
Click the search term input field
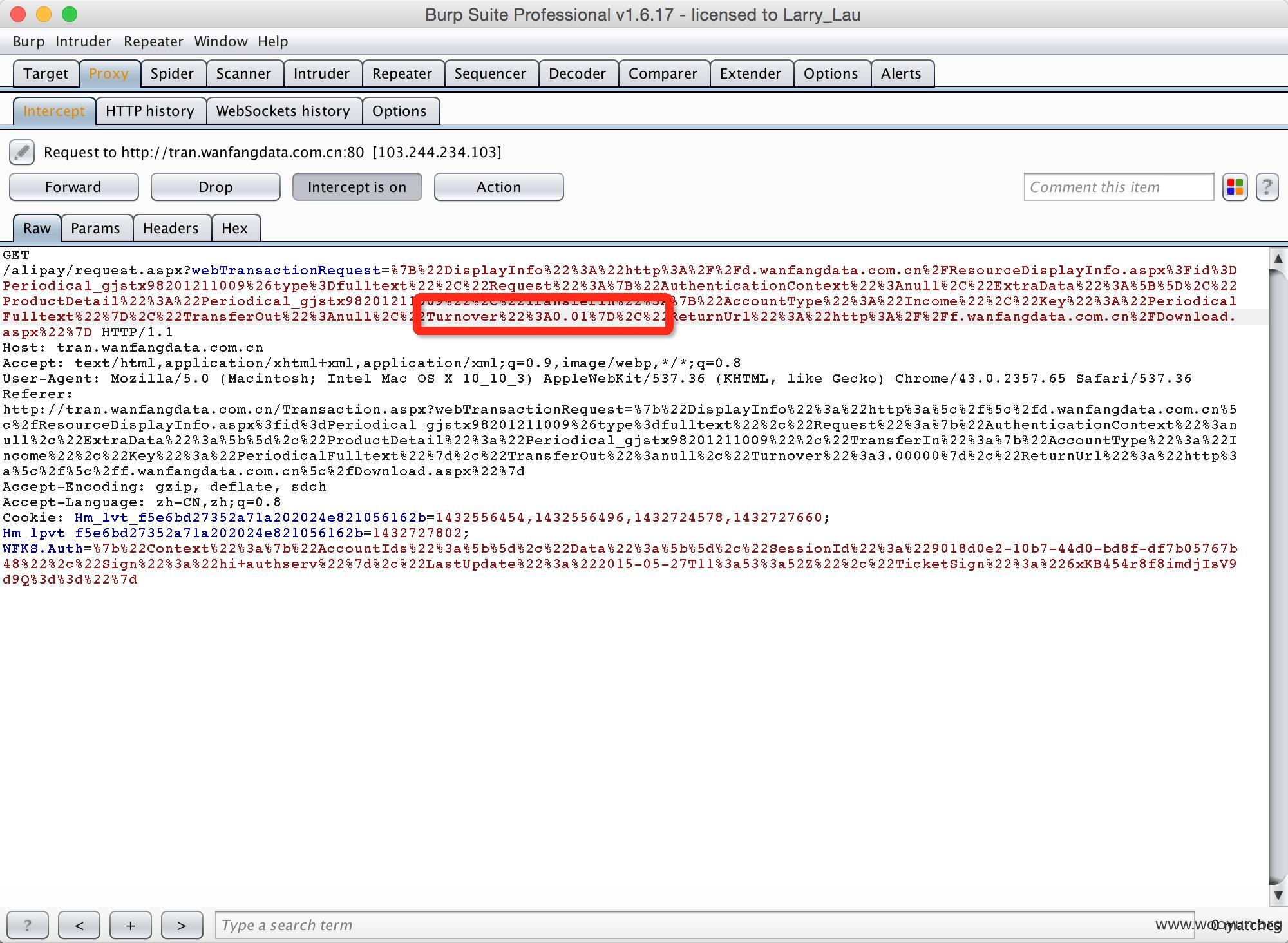point(705,926)
